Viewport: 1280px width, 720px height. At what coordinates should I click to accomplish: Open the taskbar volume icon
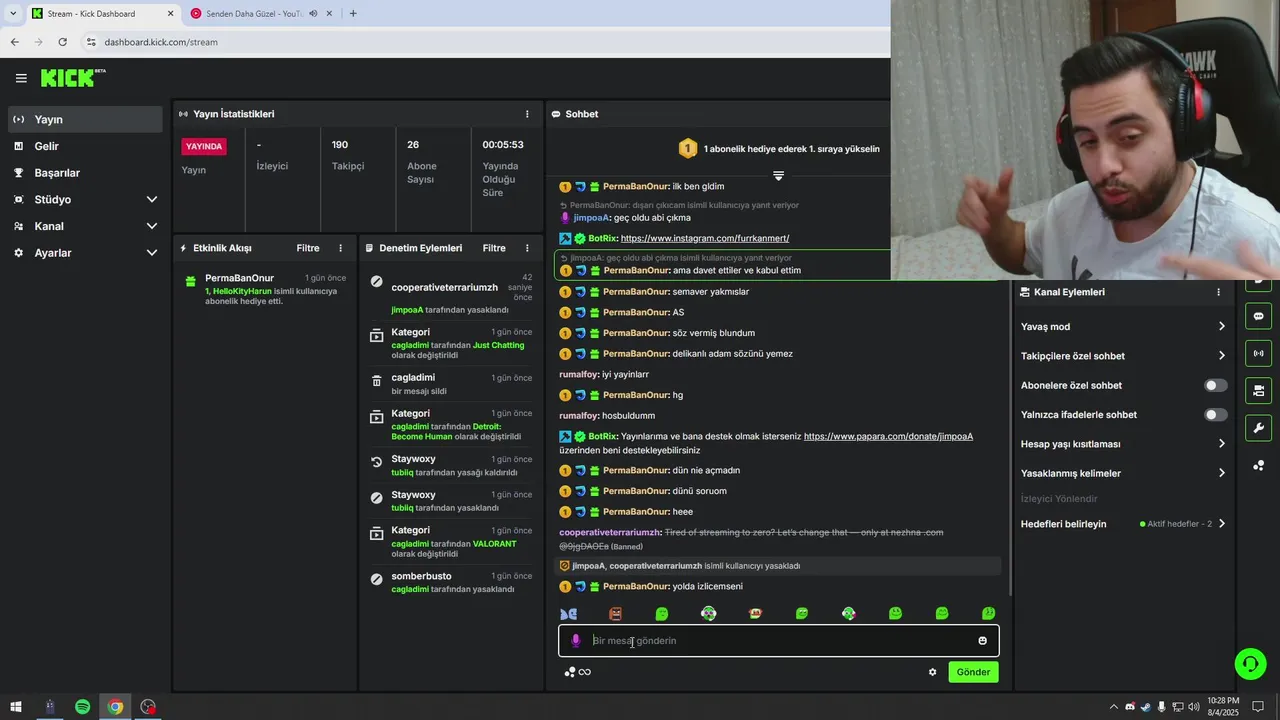(1196, 707)
